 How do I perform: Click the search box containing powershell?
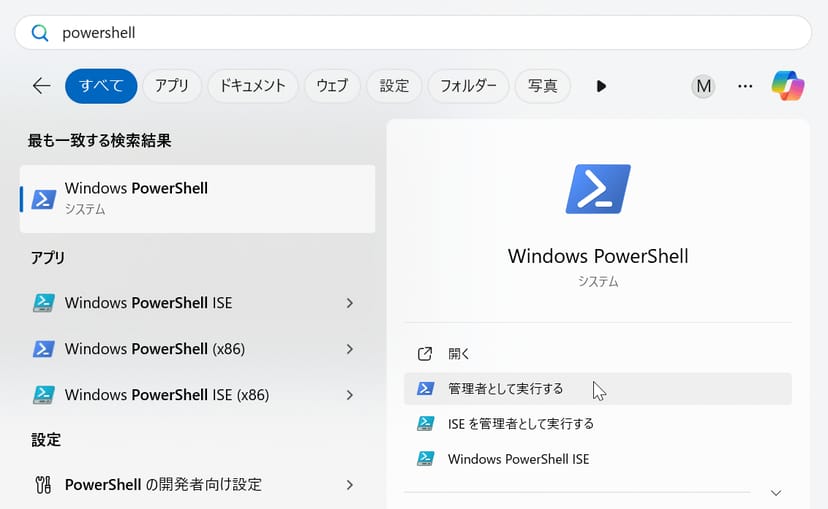coord(420,33)
